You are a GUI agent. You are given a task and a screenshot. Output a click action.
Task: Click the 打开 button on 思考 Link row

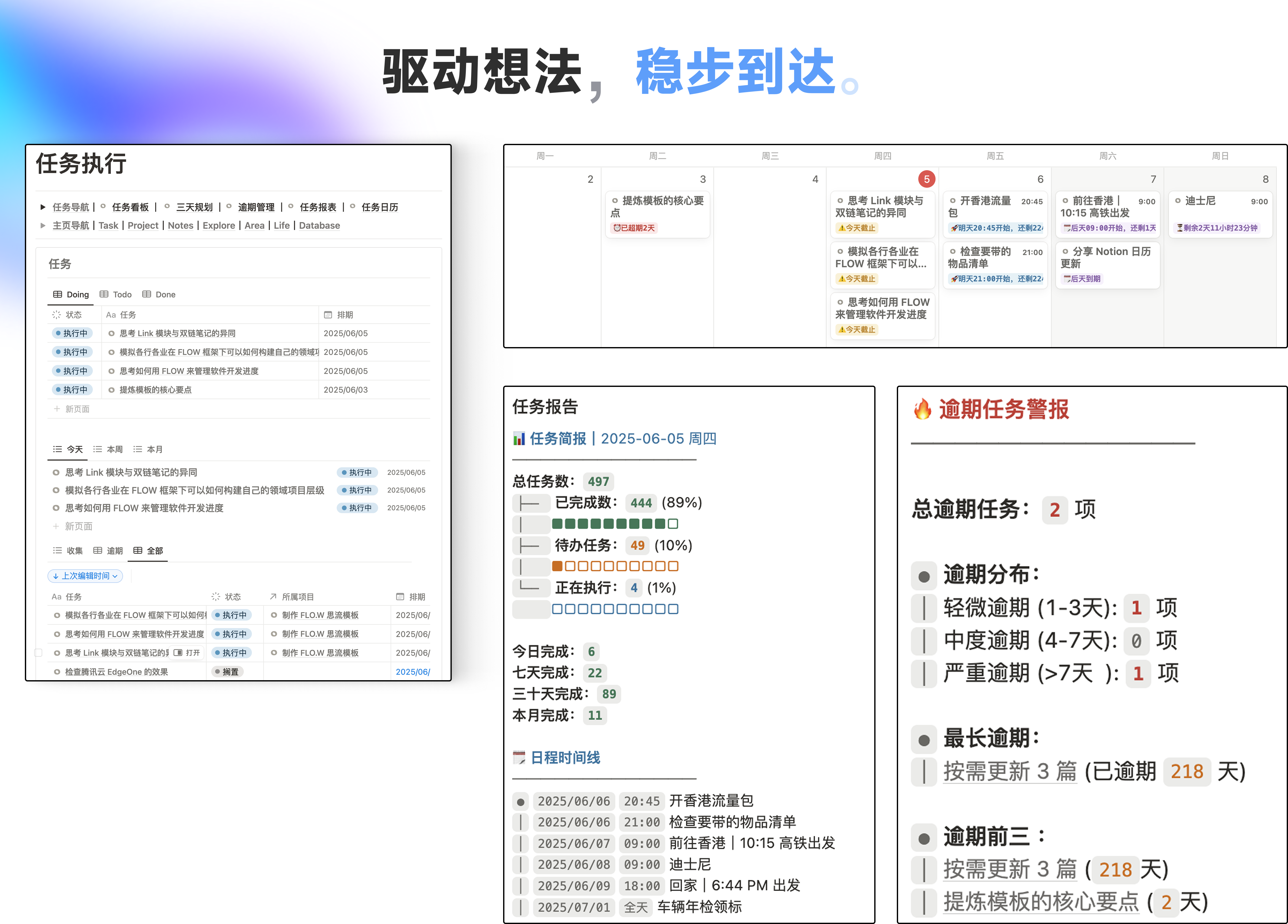pyautogui.click(x=187, y=653)
